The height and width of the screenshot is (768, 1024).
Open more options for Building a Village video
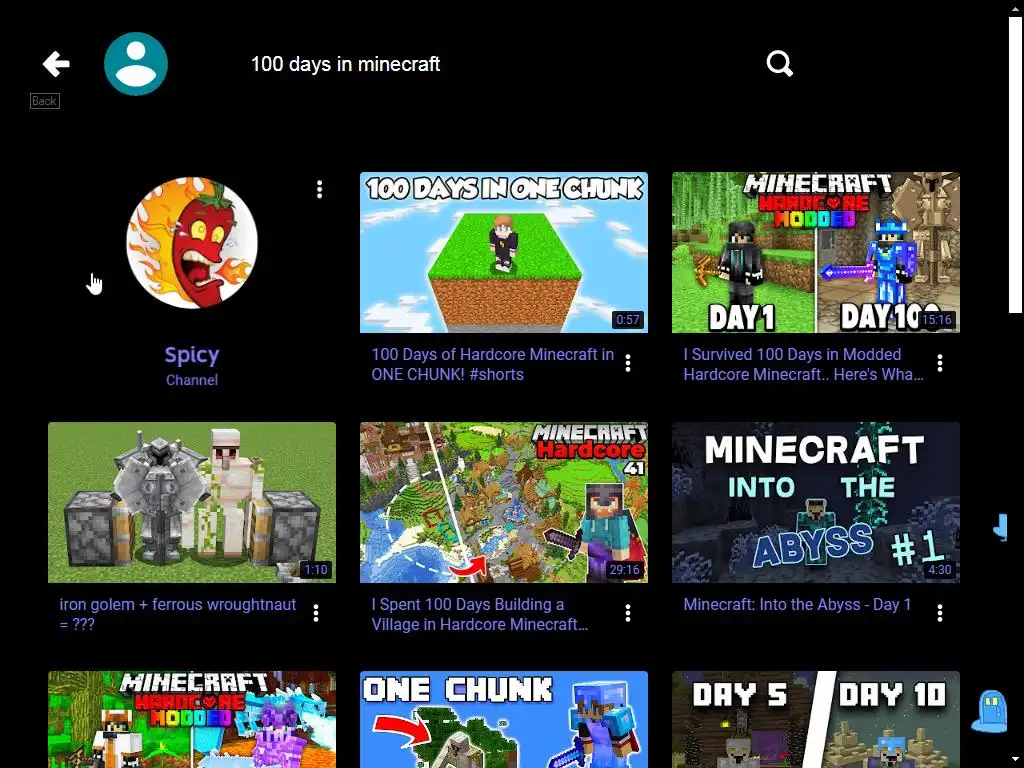coord(628,613)
